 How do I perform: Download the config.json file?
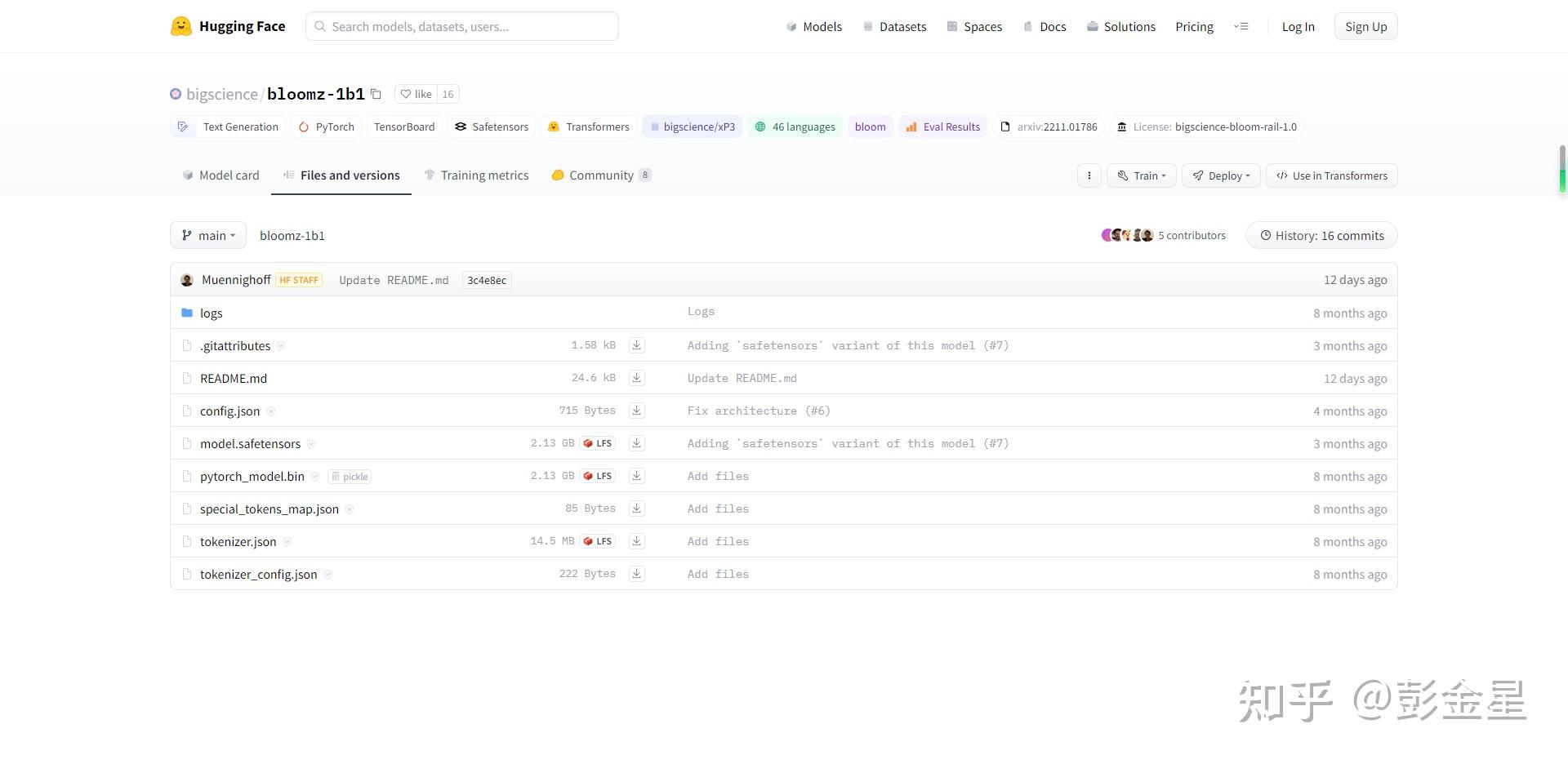click(x=636, y=411)
